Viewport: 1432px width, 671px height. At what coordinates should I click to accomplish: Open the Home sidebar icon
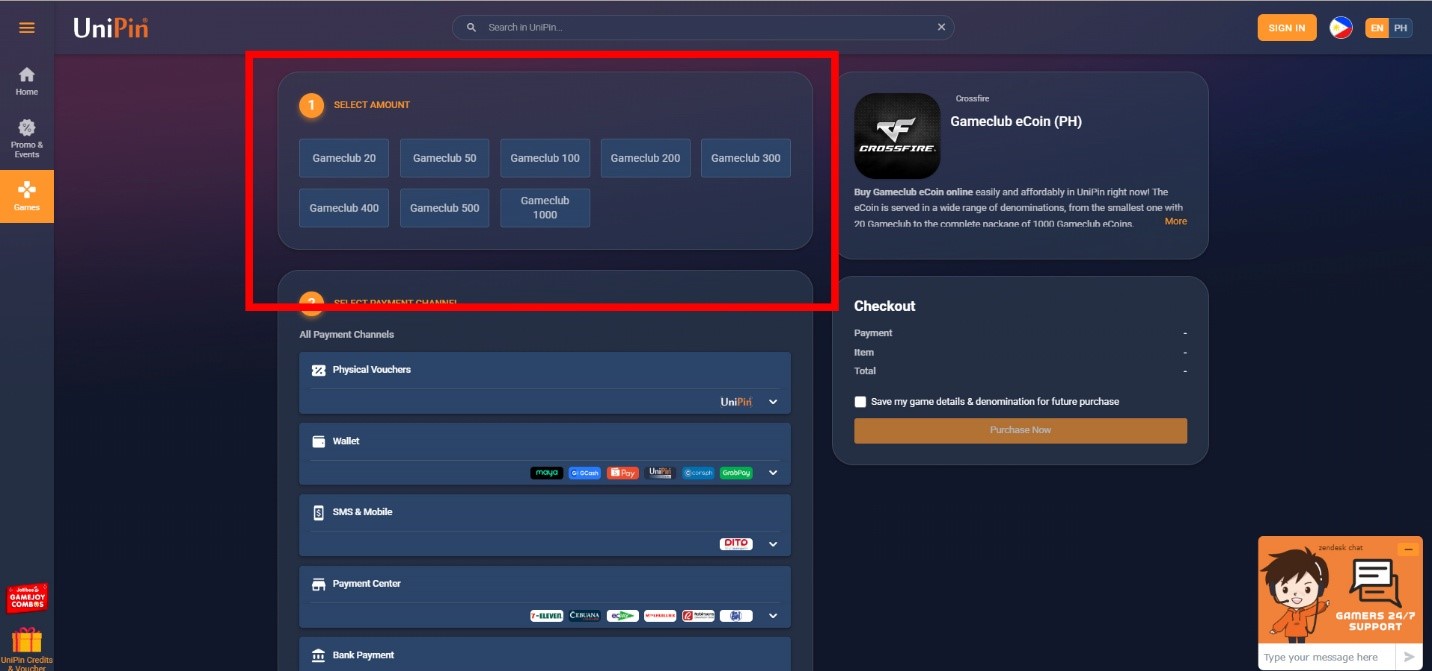pyautogui.click(x=26, y=78)
